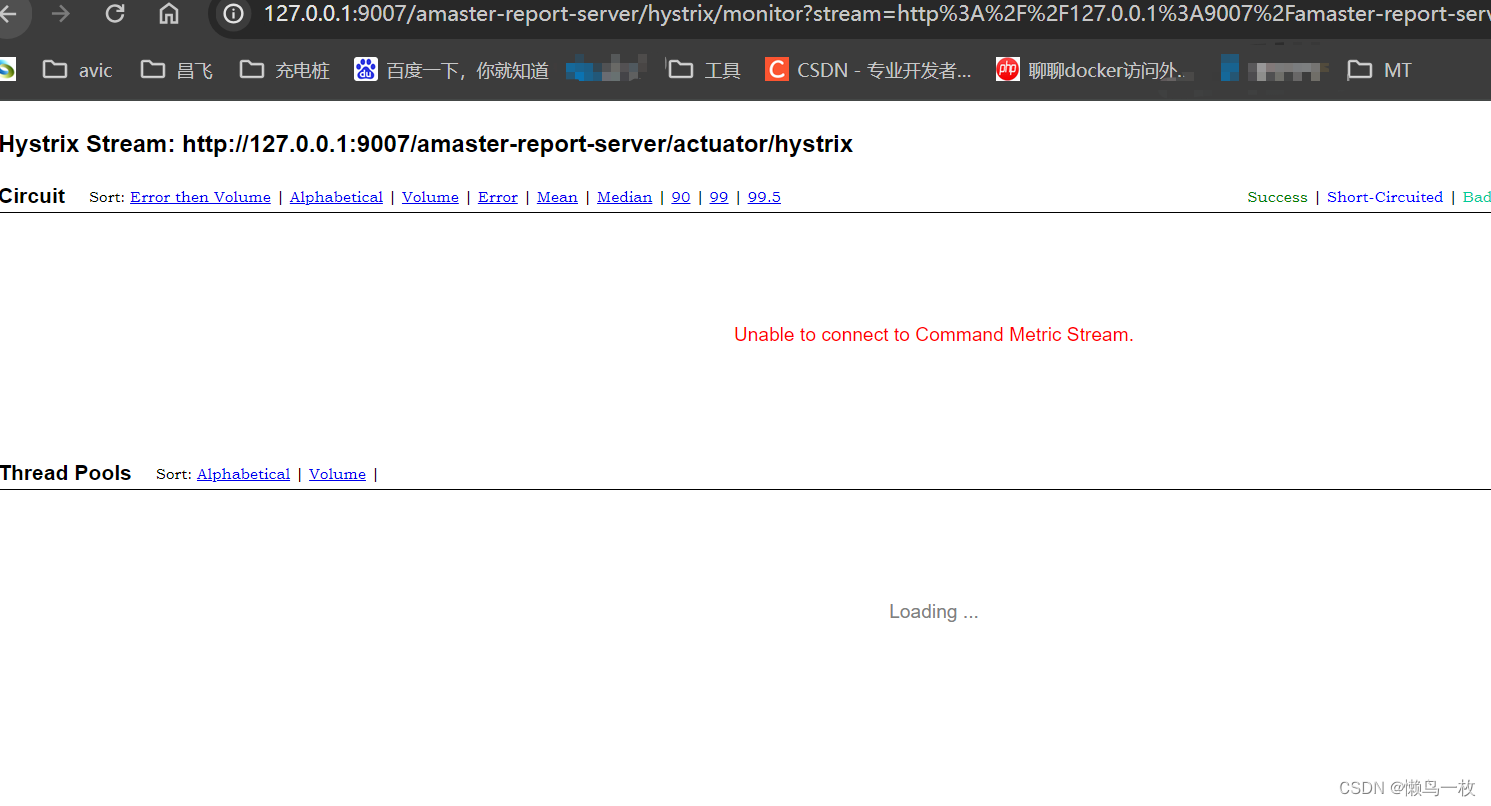Sort Thread Pools by Volume
Viewport: 1491px width, 806px height.
tap(337, 474)
